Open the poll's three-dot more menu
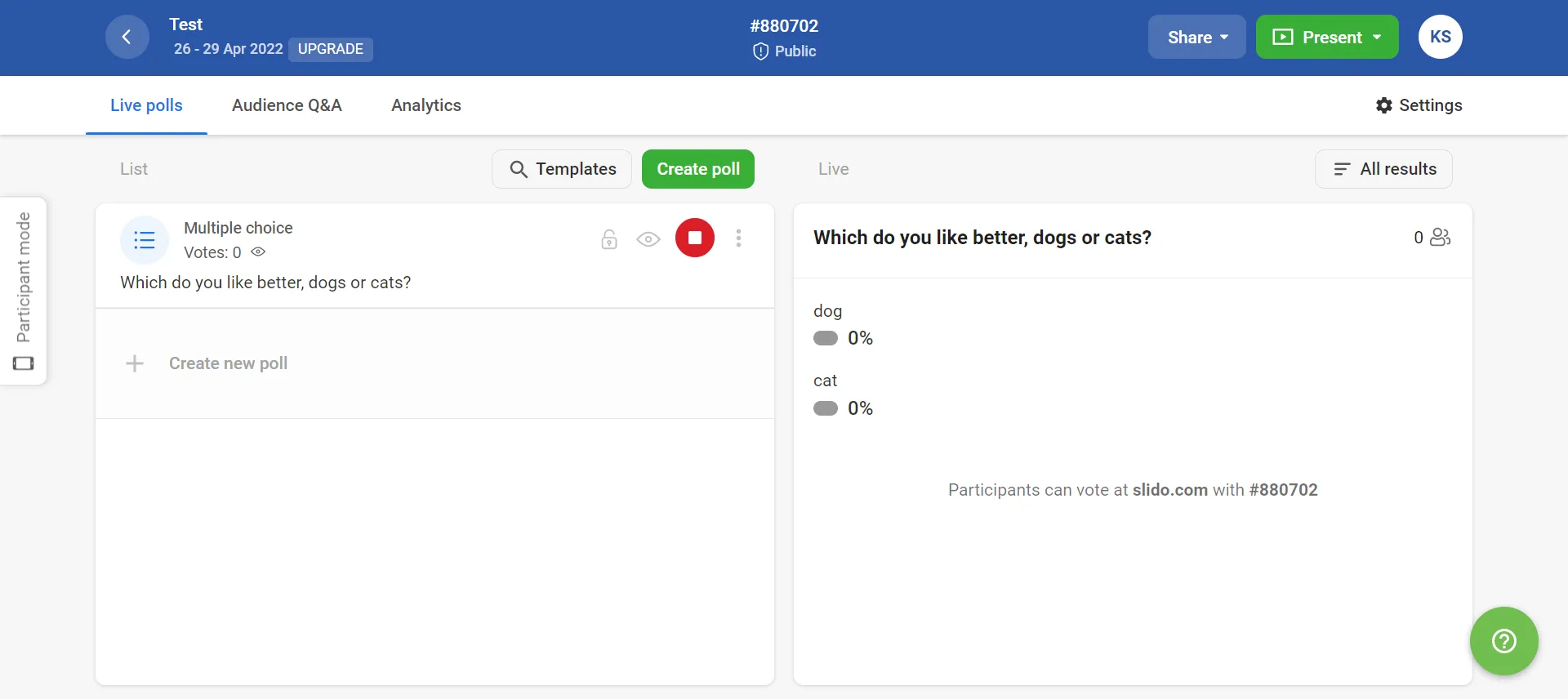The image size is (1568, 699). point(738,238)
